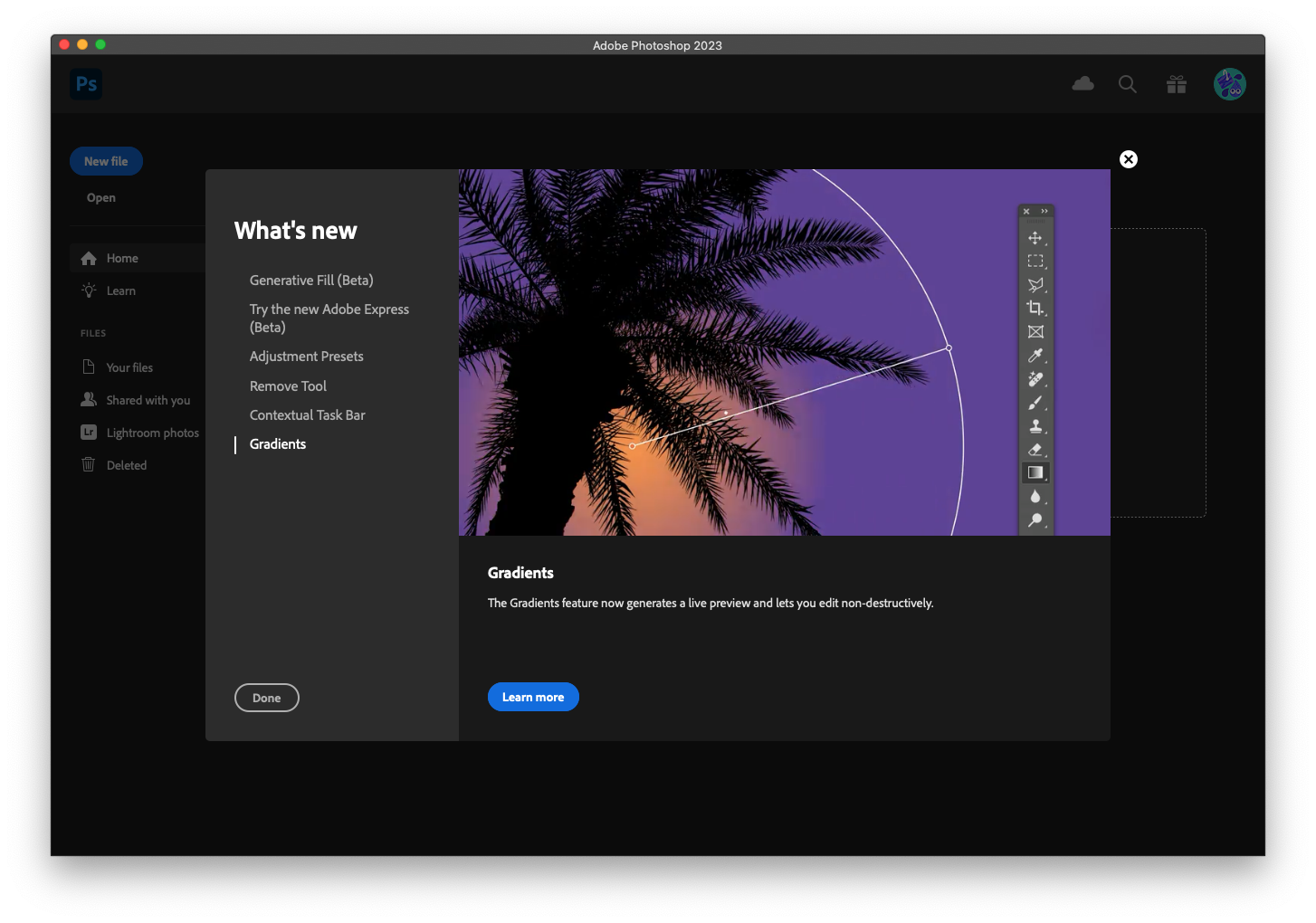This screenshot has width=1316, height=923.
Task: Click the Lightroom Lr icon
Action: (89, 432)
